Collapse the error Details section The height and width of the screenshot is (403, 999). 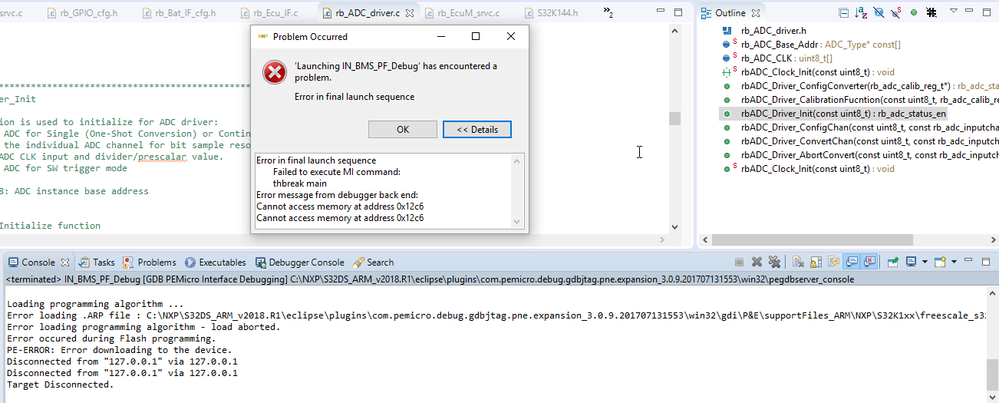[477, 129]
